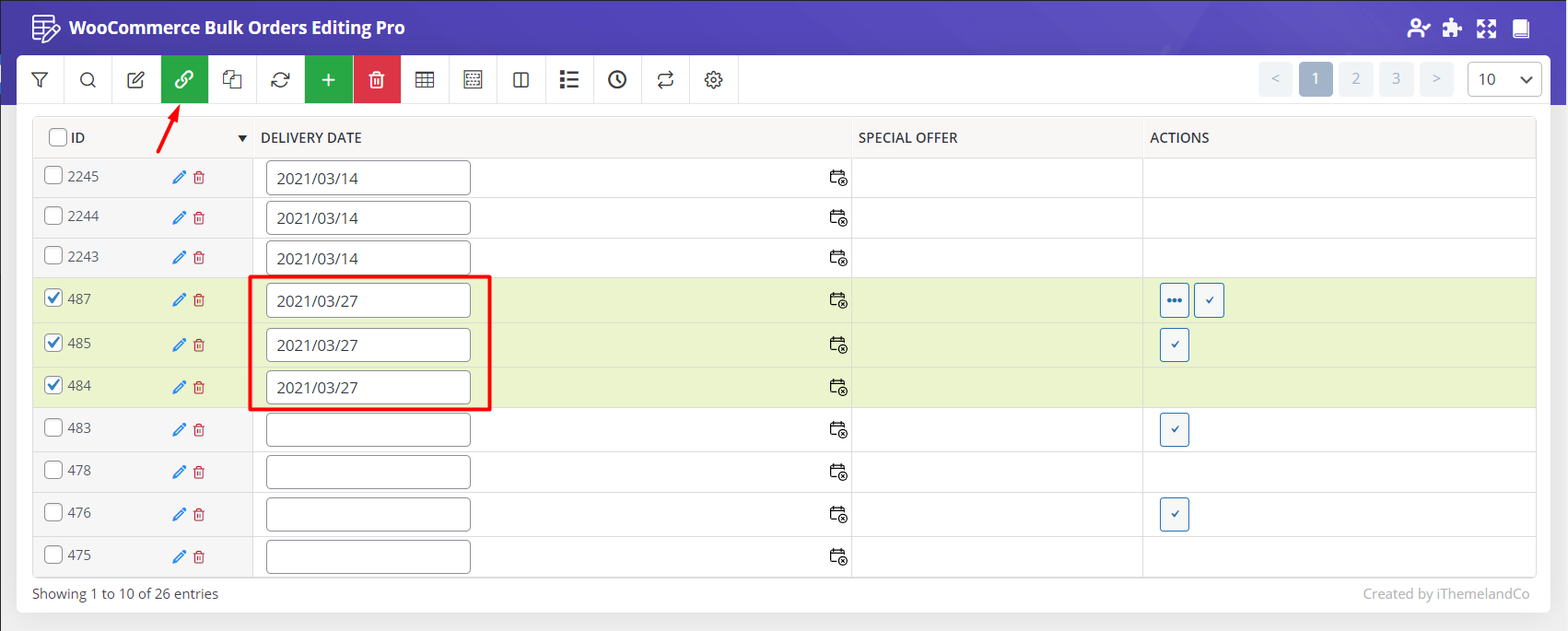This screenshot has width=1568, height=631.
Task: Open the history clock icon
Action: [x=617, y=80]
